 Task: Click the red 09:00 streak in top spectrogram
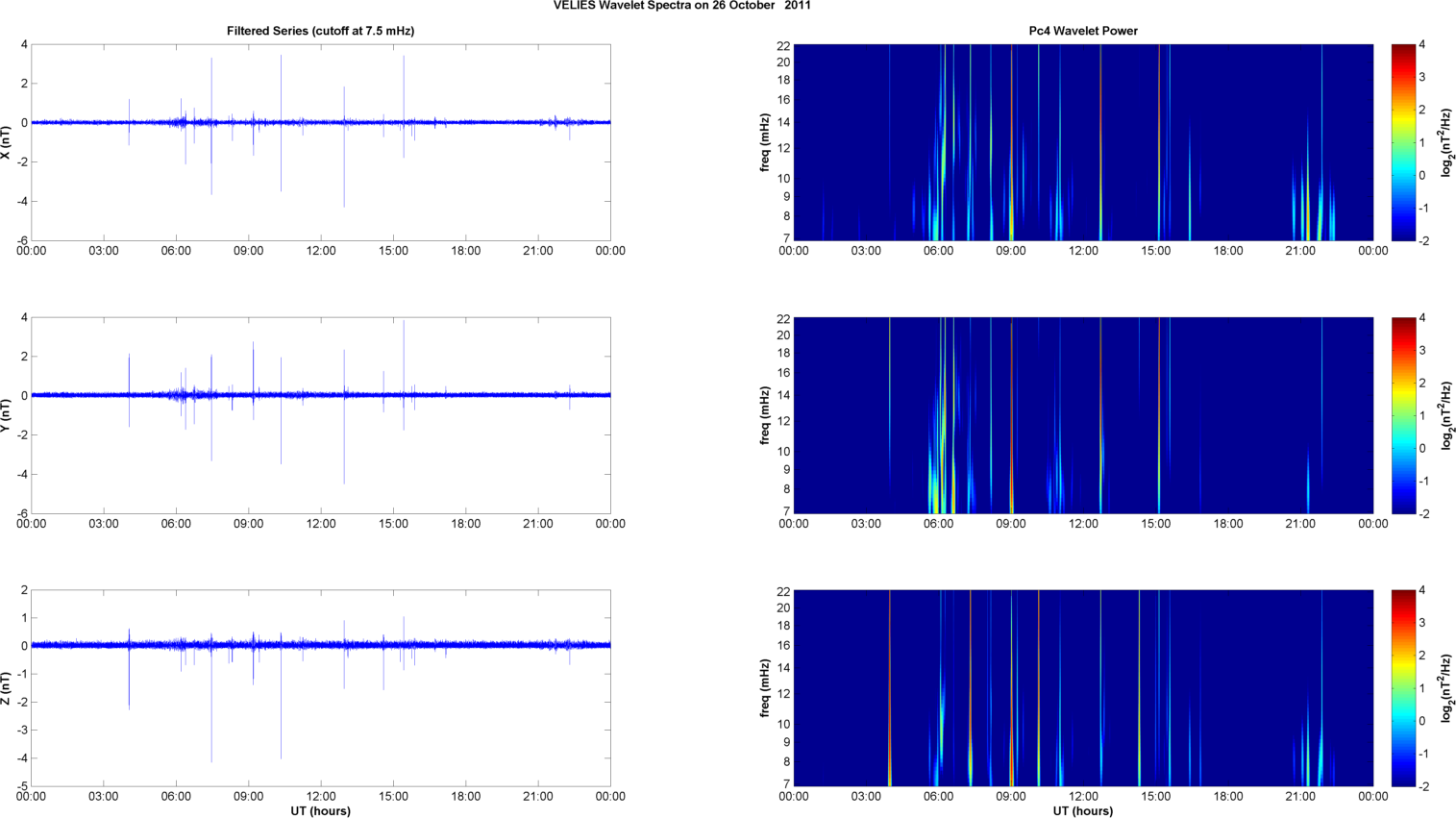click(1011, 144)
